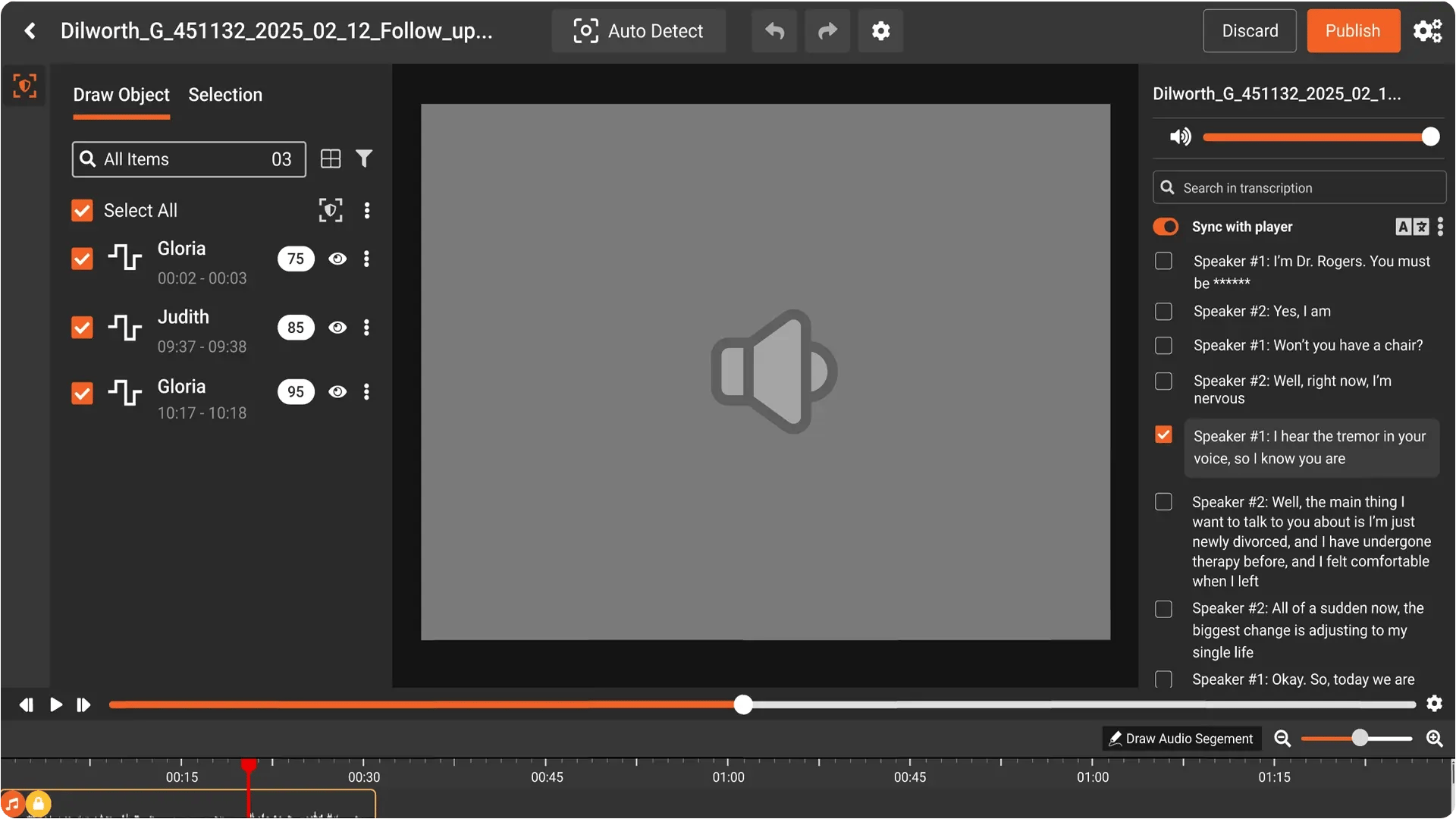Click the All Items search field

pyautogui.click(x=189, y=159)
